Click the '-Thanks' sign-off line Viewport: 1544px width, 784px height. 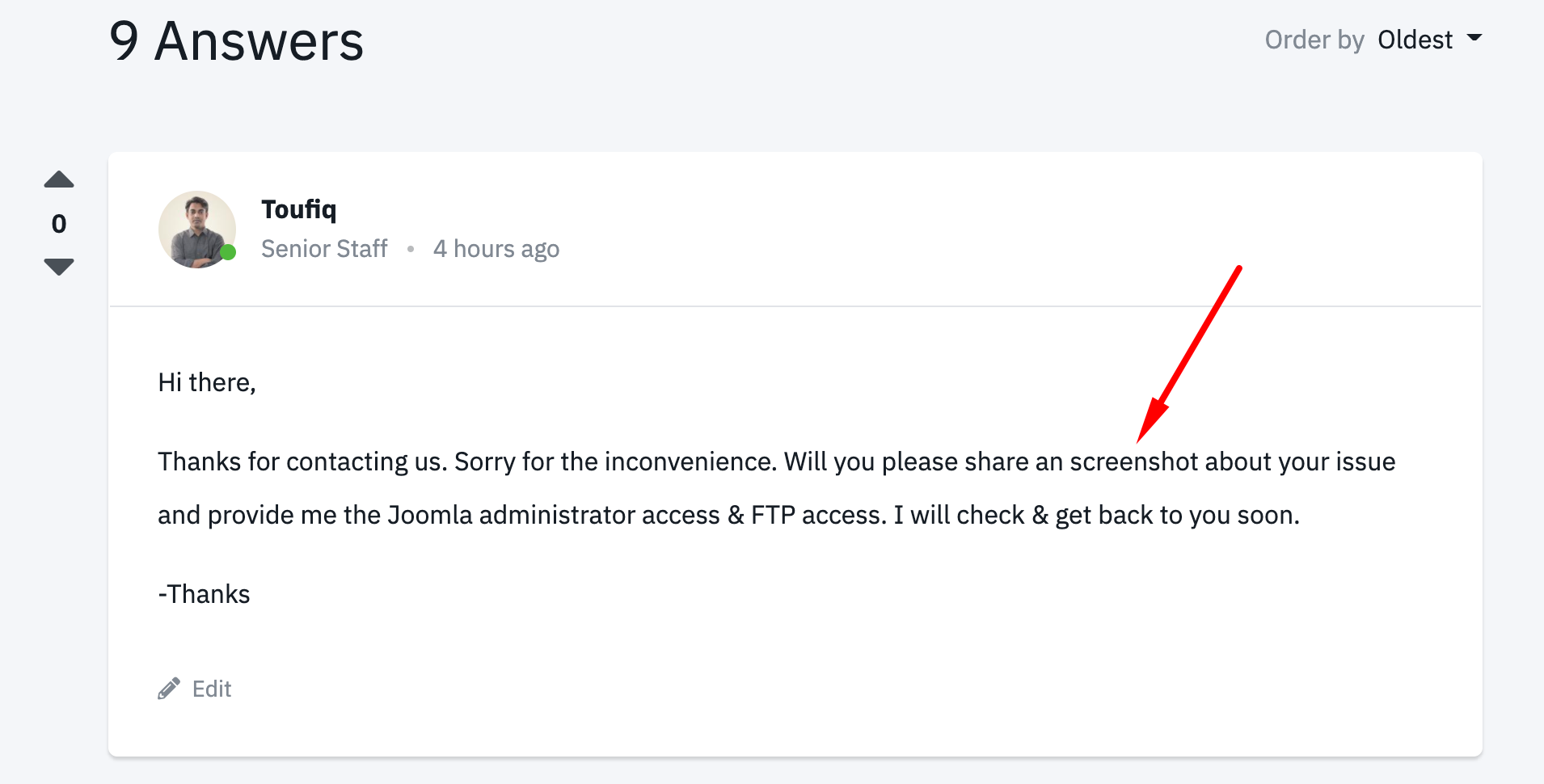205,594
